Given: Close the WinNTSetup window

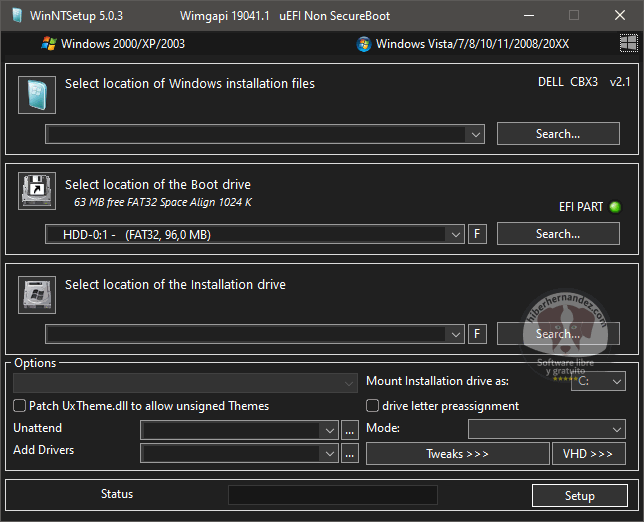Looking at the screenshot, I should tap(620, 16).
